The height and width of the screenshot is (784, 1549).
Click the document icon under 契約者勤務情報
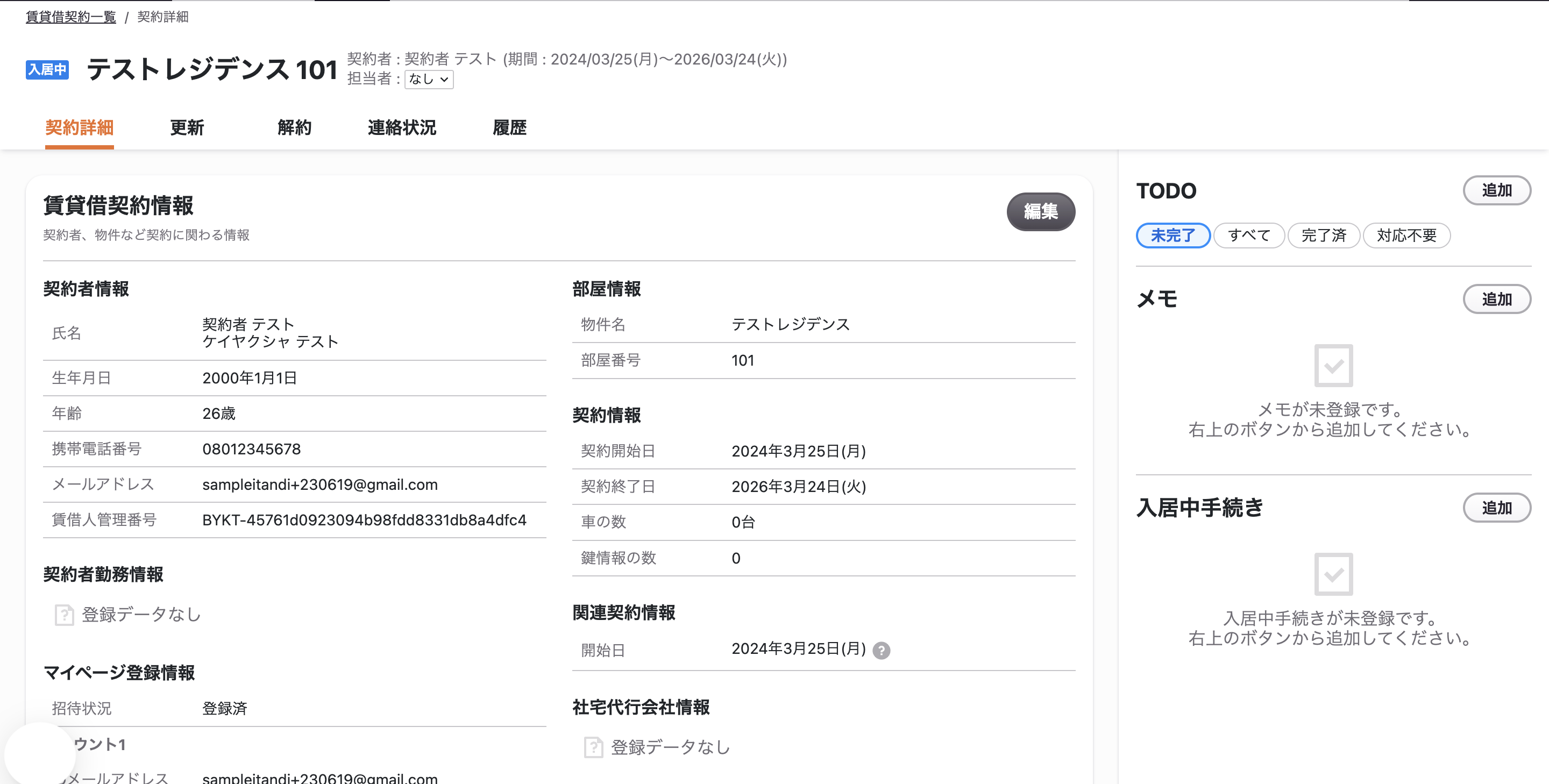(64, 615)
